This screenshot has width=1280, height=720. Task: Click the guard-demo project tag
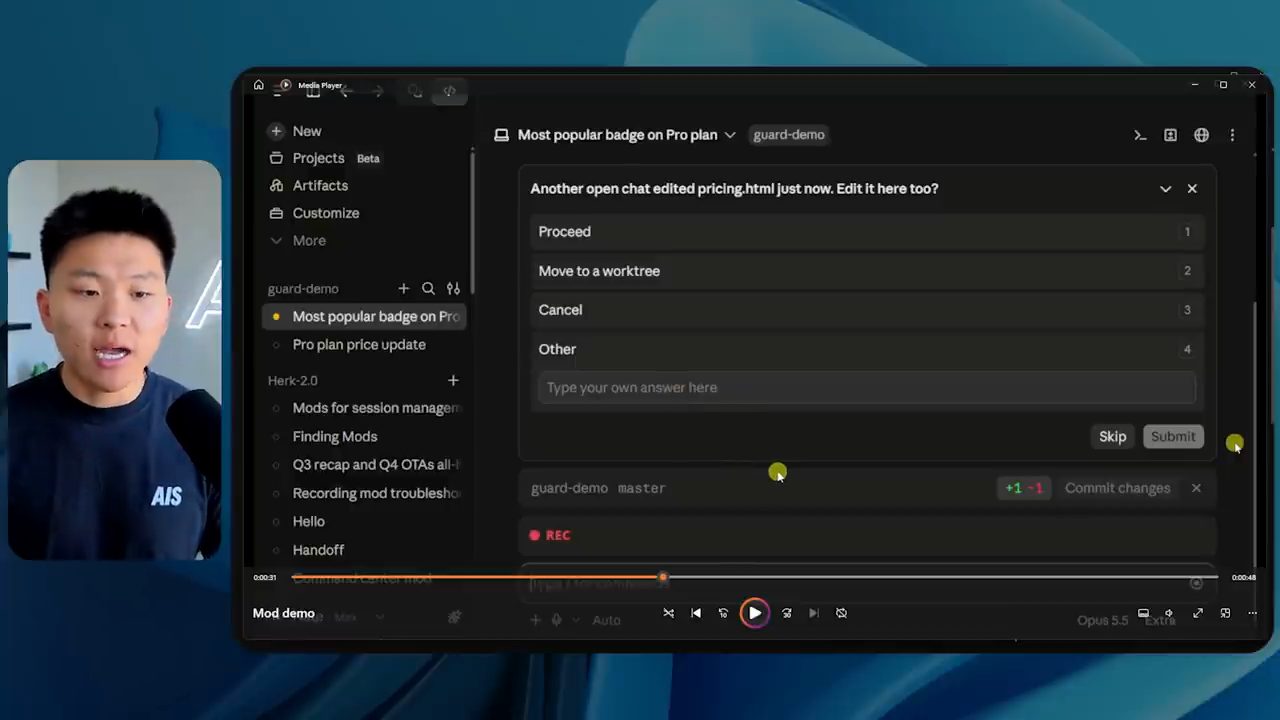point(789,135)
